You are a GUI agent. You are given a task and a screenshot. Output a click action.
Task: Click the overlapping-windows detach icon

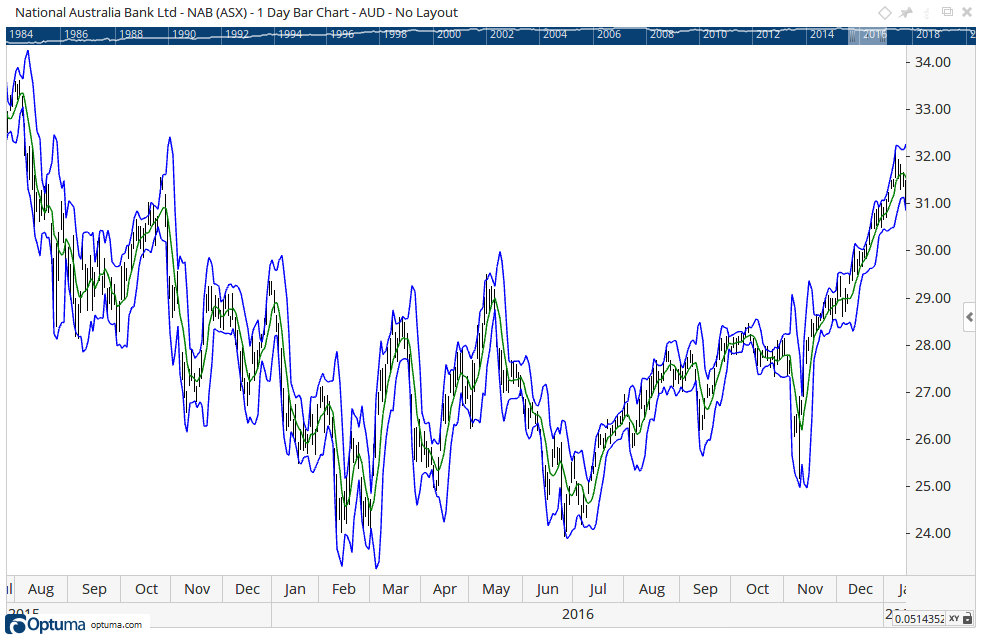[948, 12]
